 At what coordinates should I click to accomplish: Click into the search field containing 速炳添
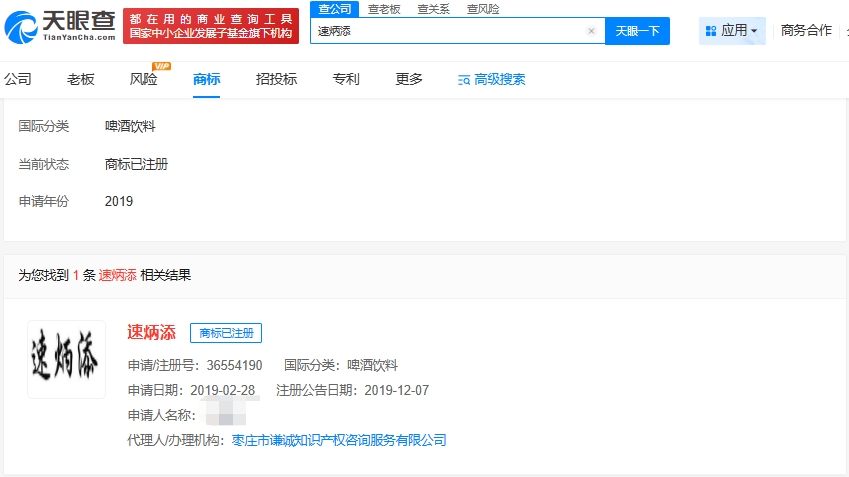450,31
